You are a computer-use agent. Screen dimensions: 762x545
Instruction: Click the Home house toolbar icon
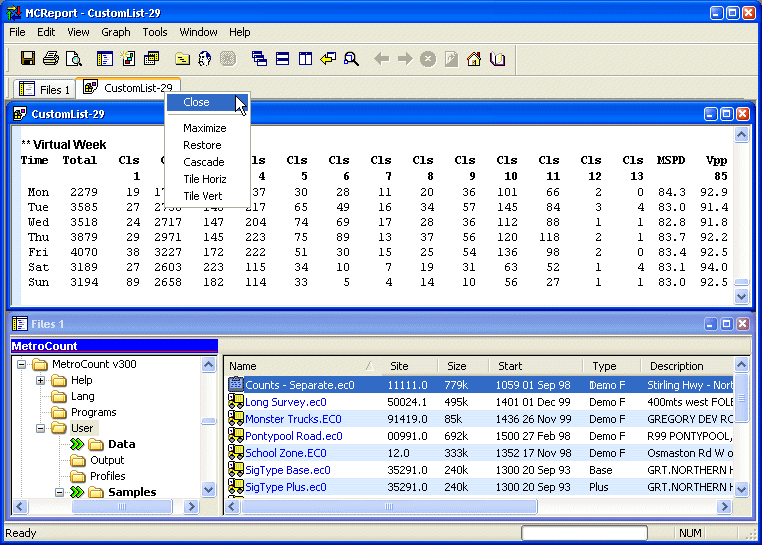point(474,59)
